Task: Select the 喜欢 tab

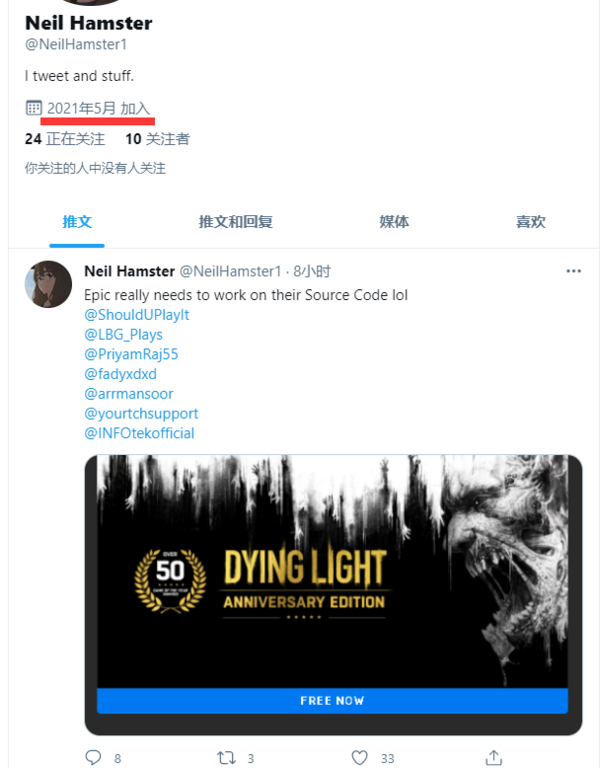Action: (530, 222)
